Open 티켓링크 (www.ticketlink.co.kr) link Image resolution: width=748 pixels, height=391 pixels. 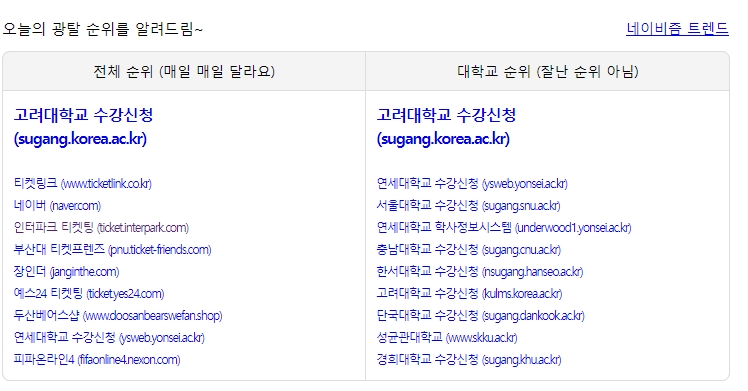[83, 183]
